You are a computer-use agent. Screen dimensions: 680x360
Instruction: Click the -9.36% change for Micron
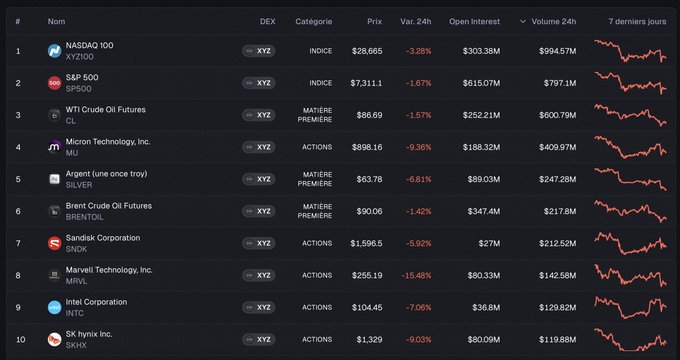pyautogui.click(x=418, y=147)
